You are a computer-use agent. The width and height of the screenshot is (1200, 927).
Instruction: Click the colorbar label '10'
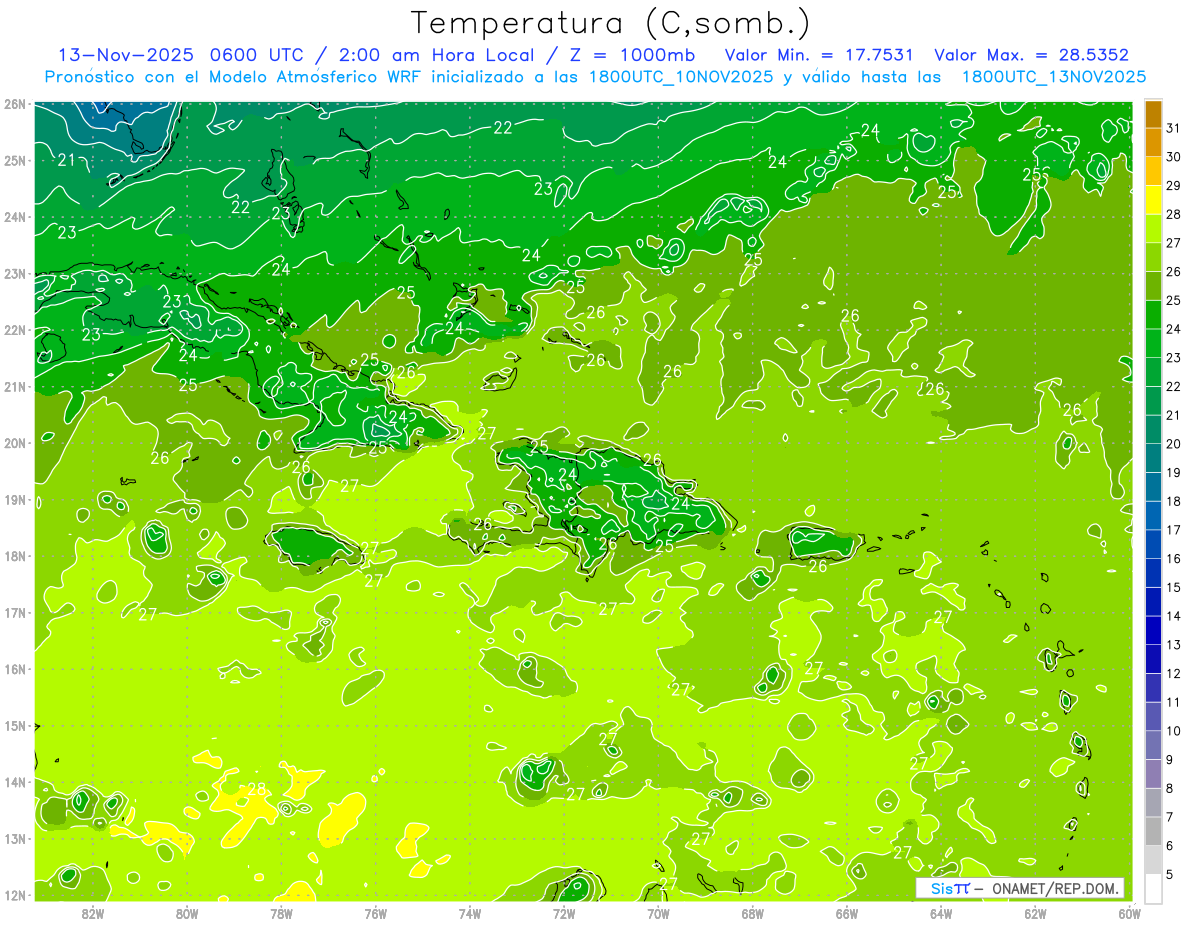tap(1175, 731)
